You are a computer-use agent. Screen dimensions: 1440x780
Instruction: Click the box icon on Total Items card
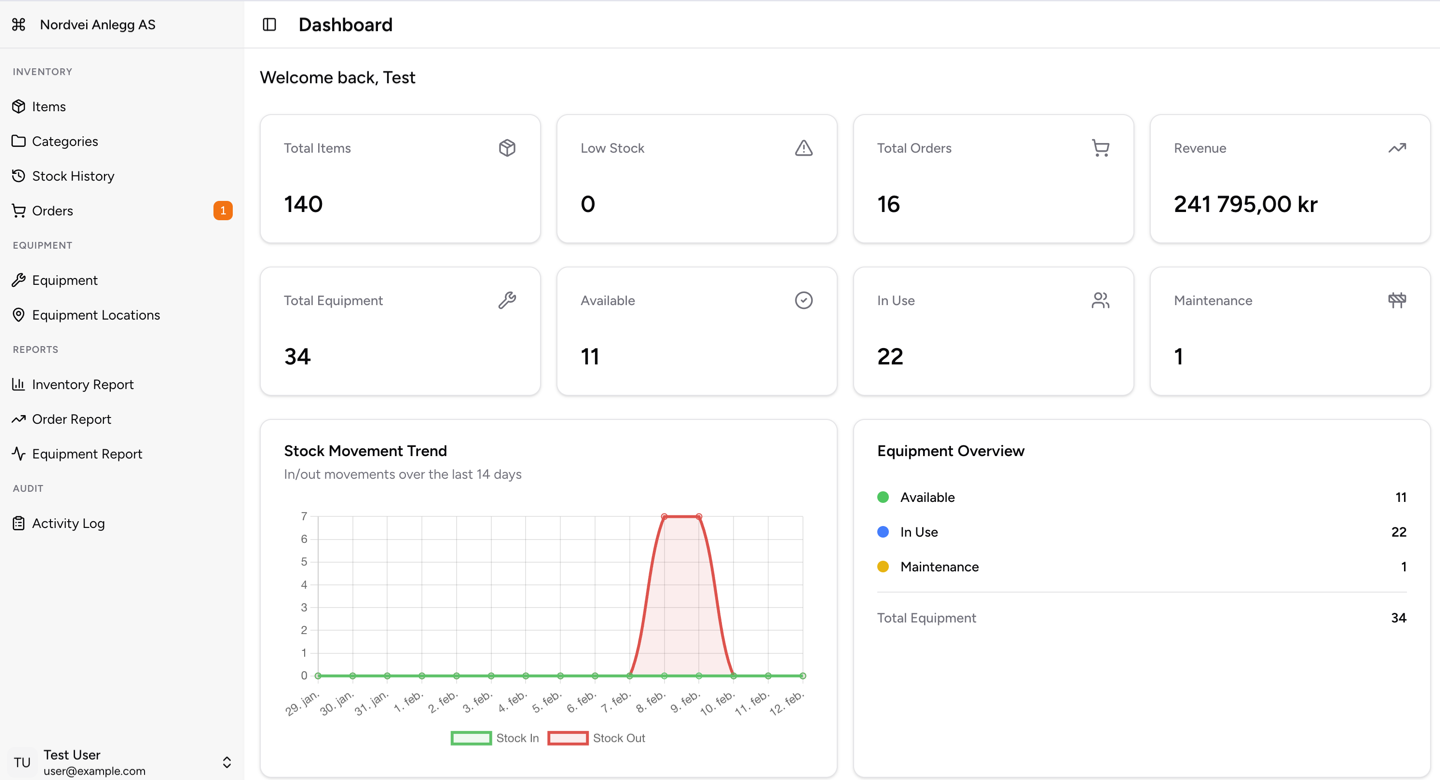click(x=507, y=147)
